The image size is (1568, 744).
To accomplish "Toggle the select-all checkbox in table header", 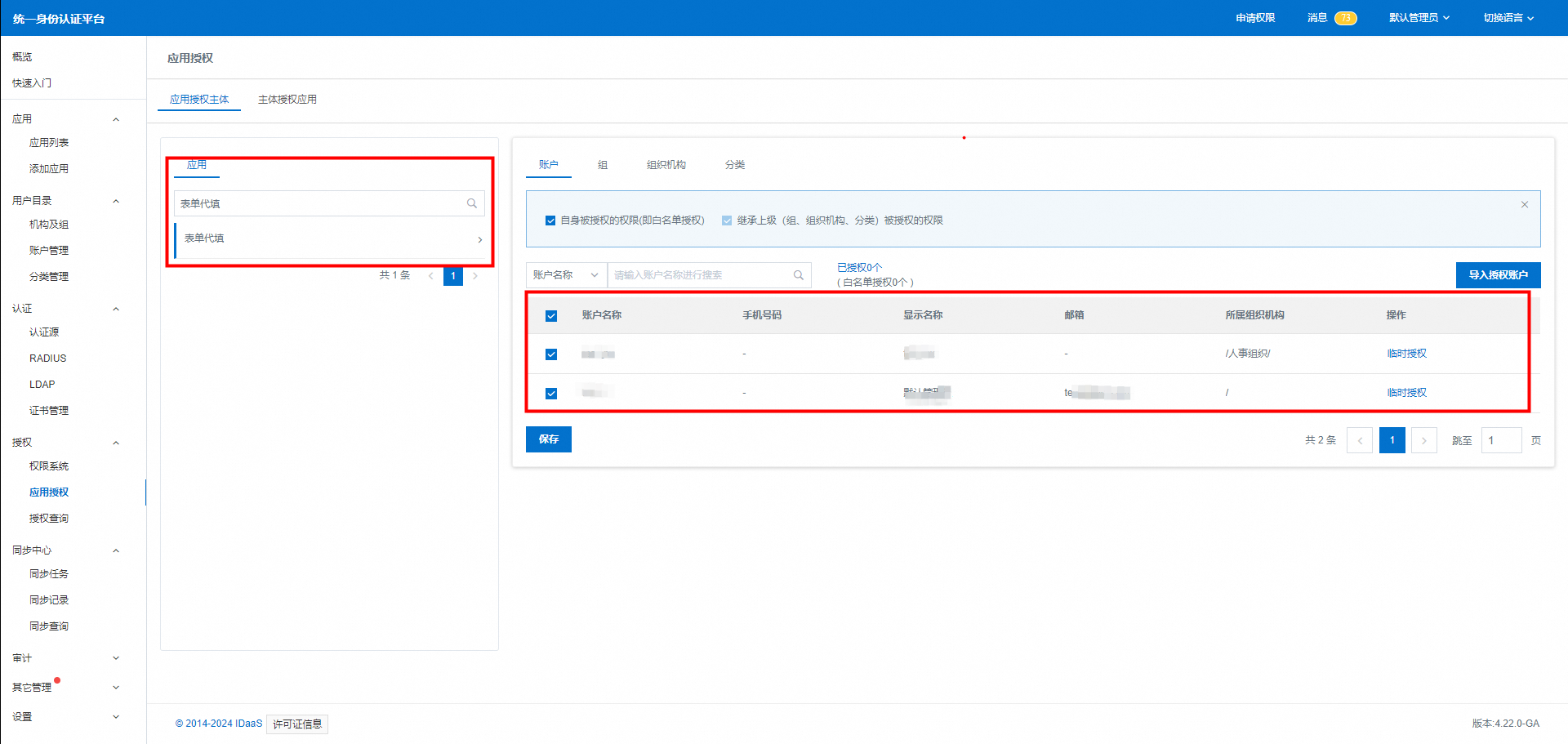I will 551,316.
